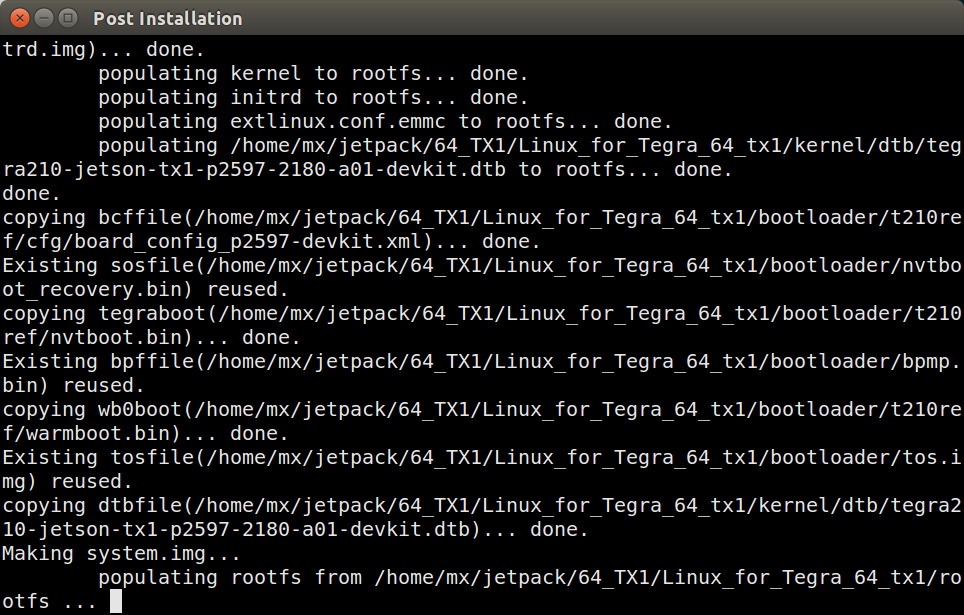Screen dimensions: 964x615
Task: Maximize the Post Installation terminal window
Action: (67, 17)
